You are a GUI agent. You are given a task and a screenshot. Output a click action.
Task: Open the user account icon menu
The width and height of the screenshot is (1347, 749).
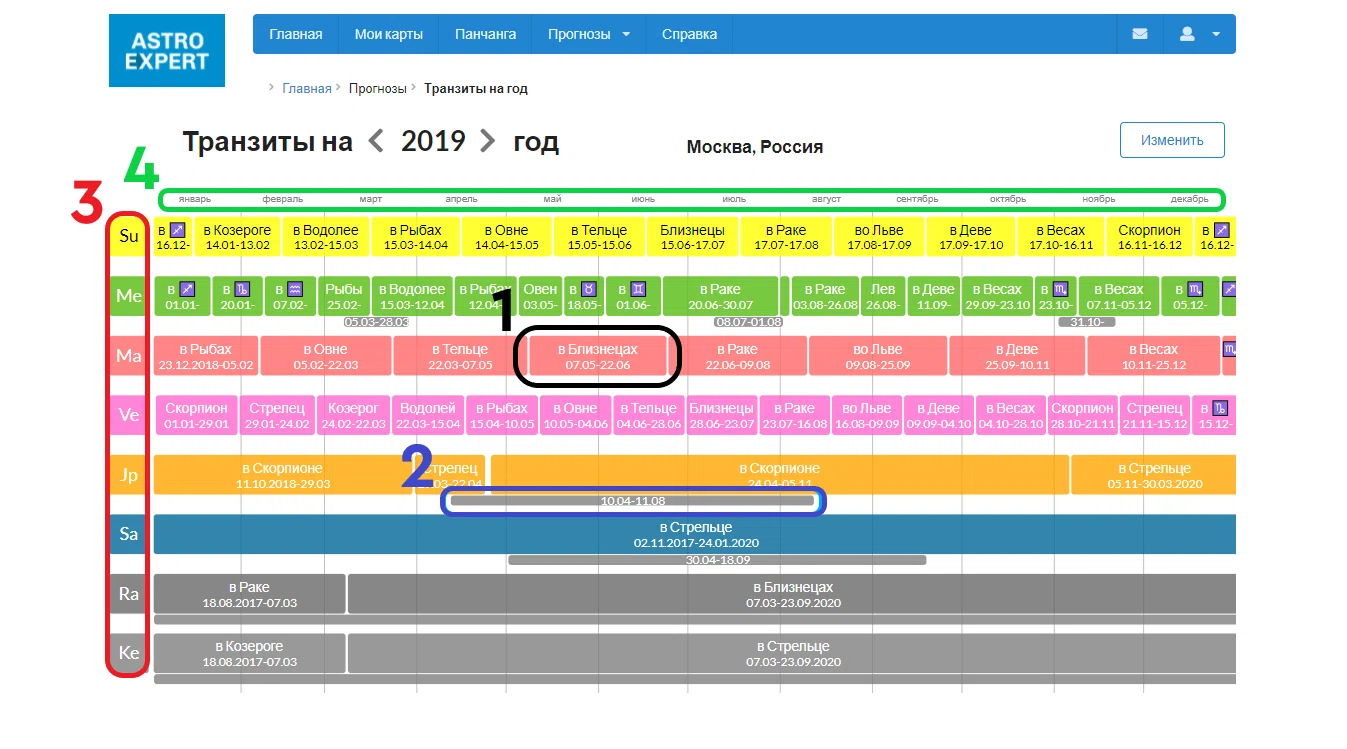click(1199, 34)
